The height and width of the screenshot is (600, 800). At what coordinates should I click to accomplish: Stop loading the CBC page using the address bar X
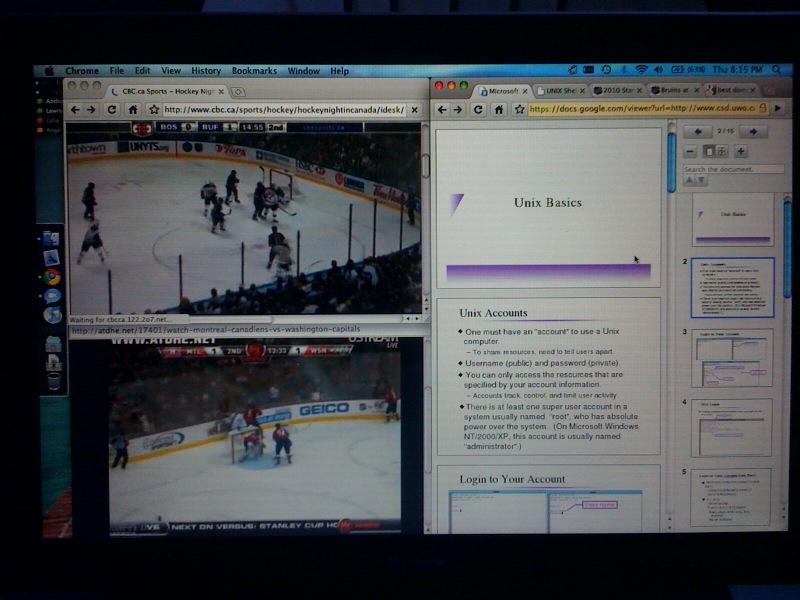coord(414,110)
